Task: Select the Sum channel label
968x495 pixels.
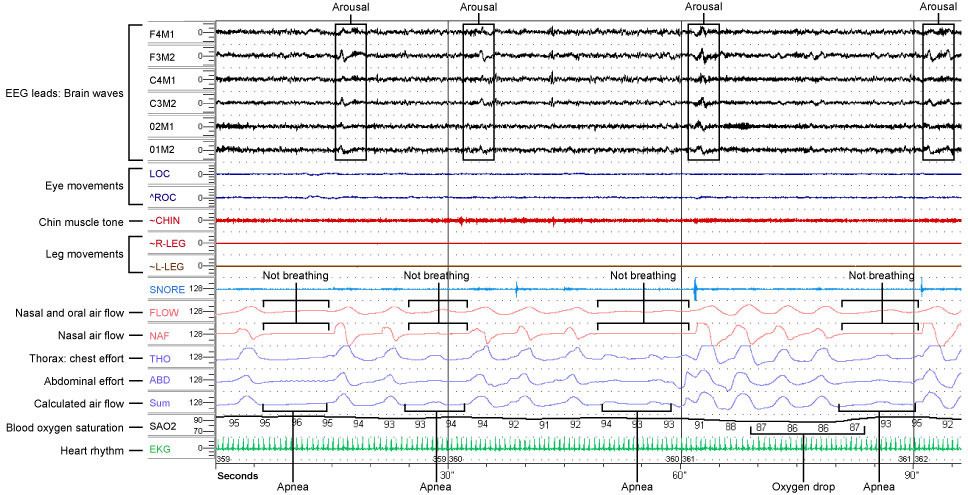Action: (x=158, y=404)
